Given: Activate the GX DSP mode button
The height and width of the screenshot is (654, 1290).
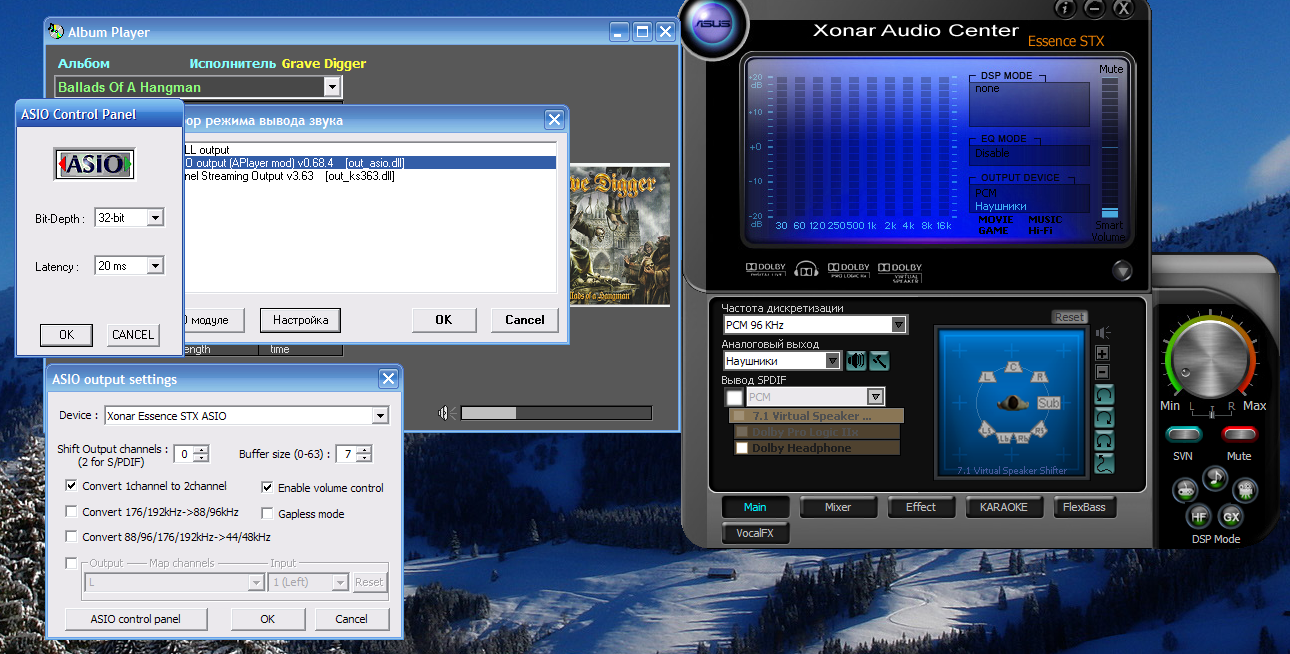Looking at the screenshot, I should (1231, 517).
